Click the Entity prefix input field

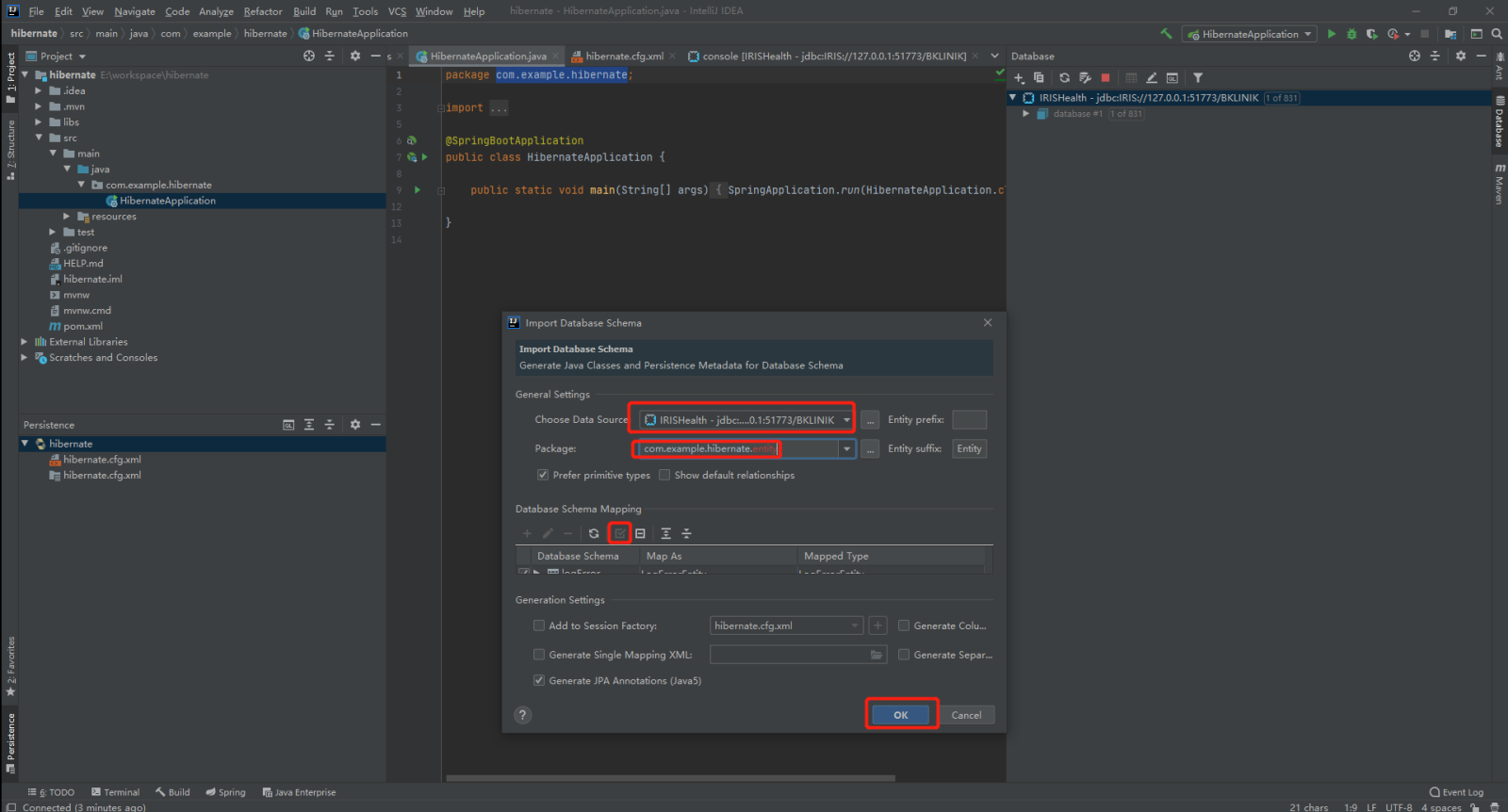point(969,420)
